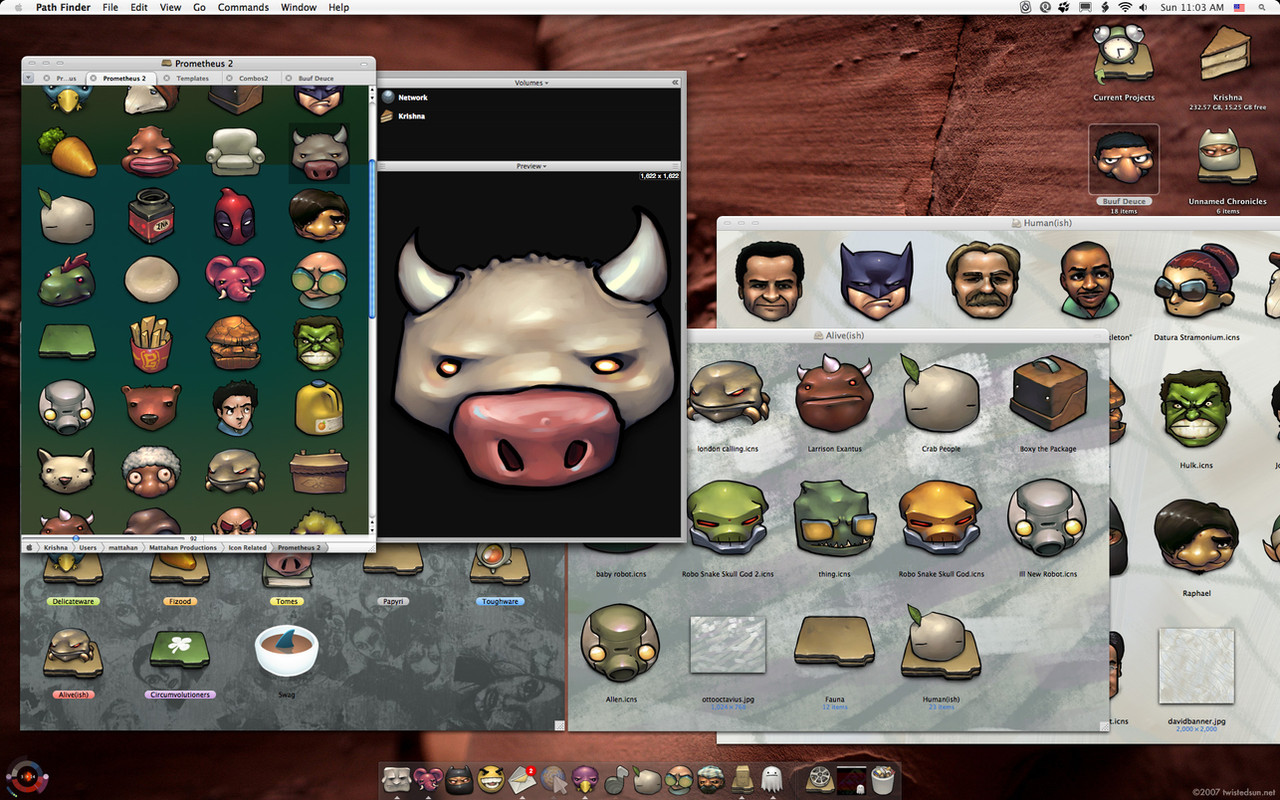Image resolution: width=1280 pixels, height=800 pixels.
Task: Select Crab People icon in Alive(ish)
Action: point(941,393)
